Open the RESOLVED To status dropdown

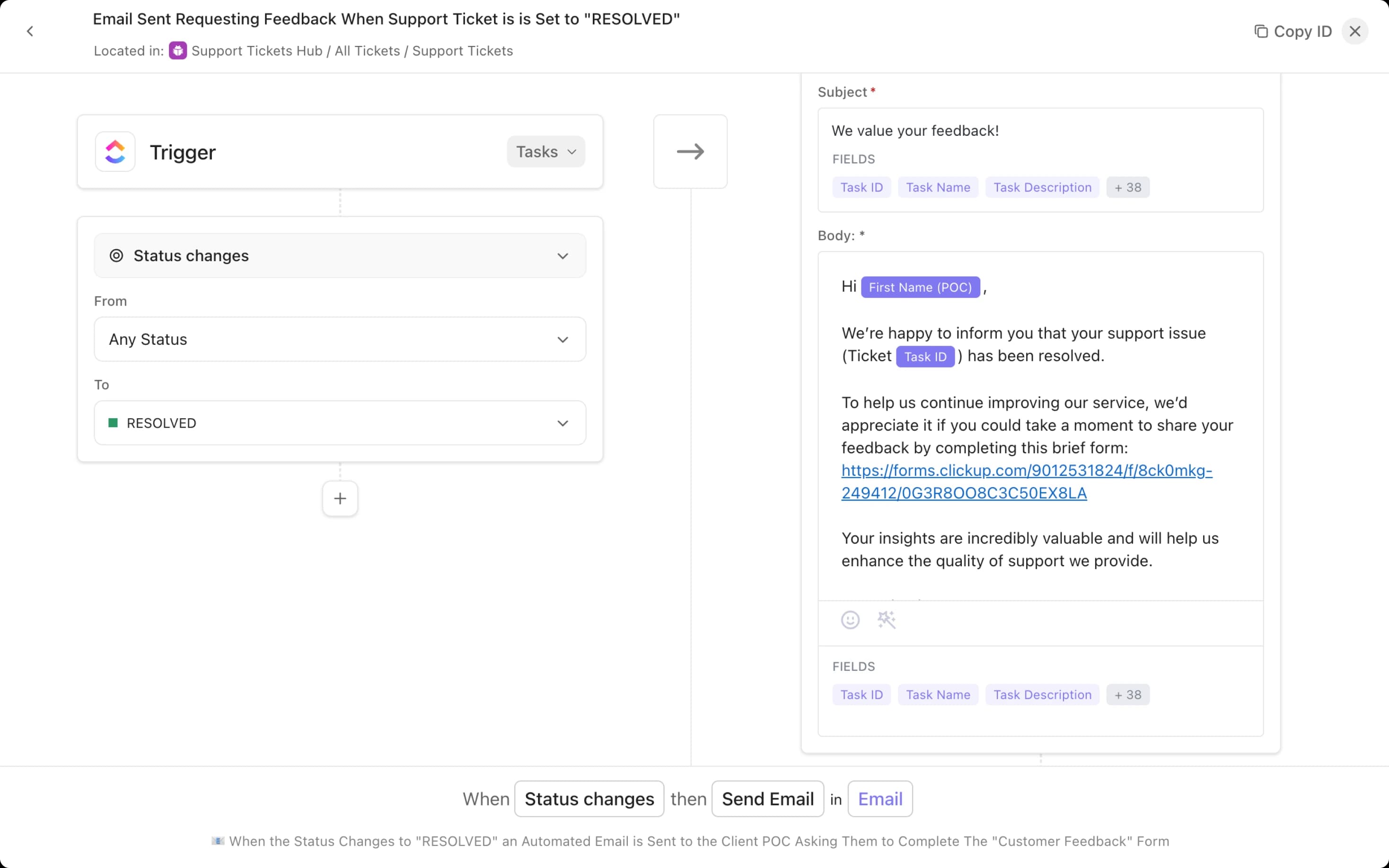pyautogui.click(x=340, y=423)
